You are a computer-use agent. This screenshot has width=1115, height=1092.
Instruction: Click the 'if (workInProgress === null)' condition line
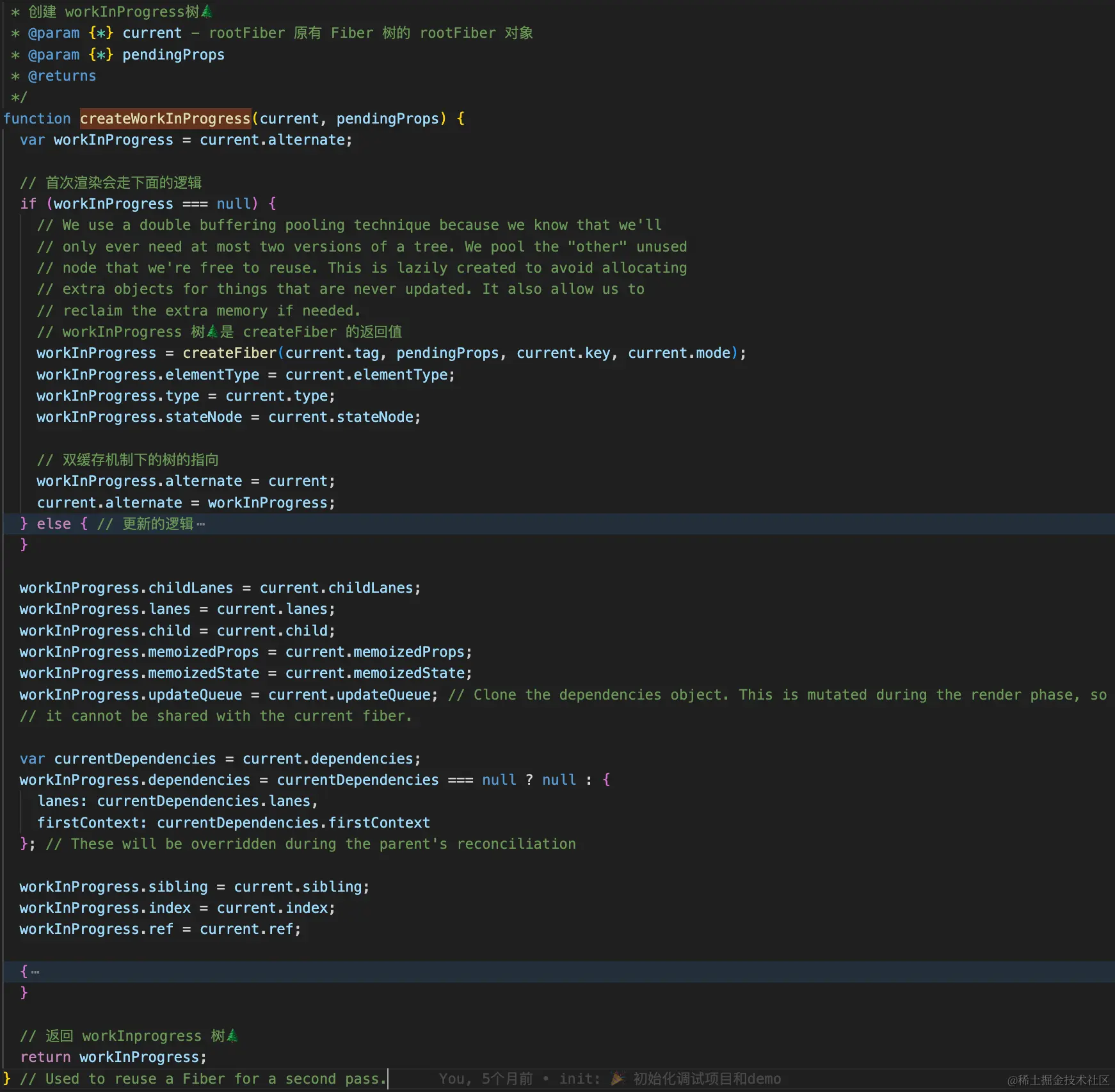pos(148,204)
